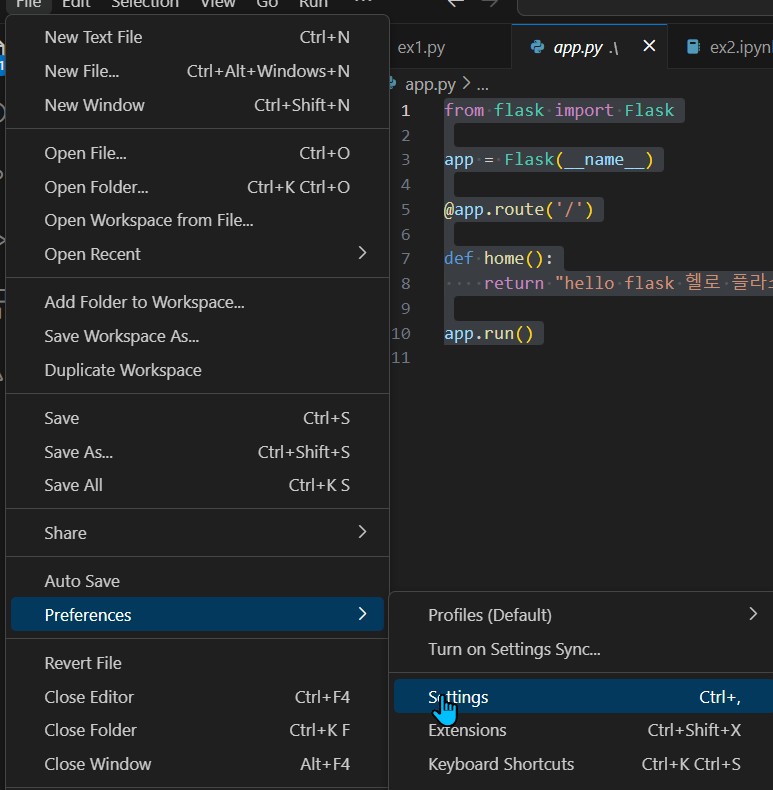Toggle Auto Save option
The height and width of the screenshot is (790, 773).
[x=197, y=581]
